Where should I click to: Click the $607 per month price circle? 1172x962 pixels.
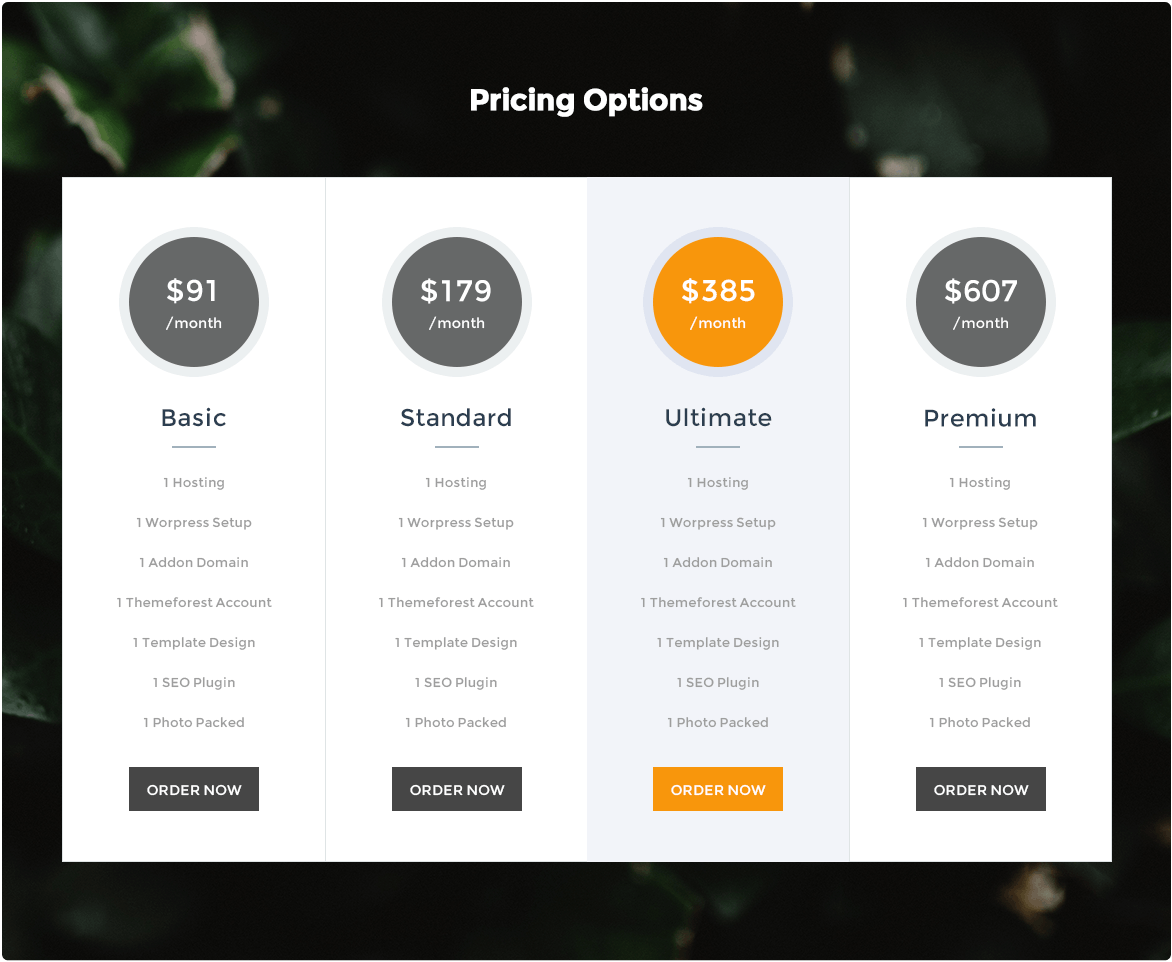[981, 302]
